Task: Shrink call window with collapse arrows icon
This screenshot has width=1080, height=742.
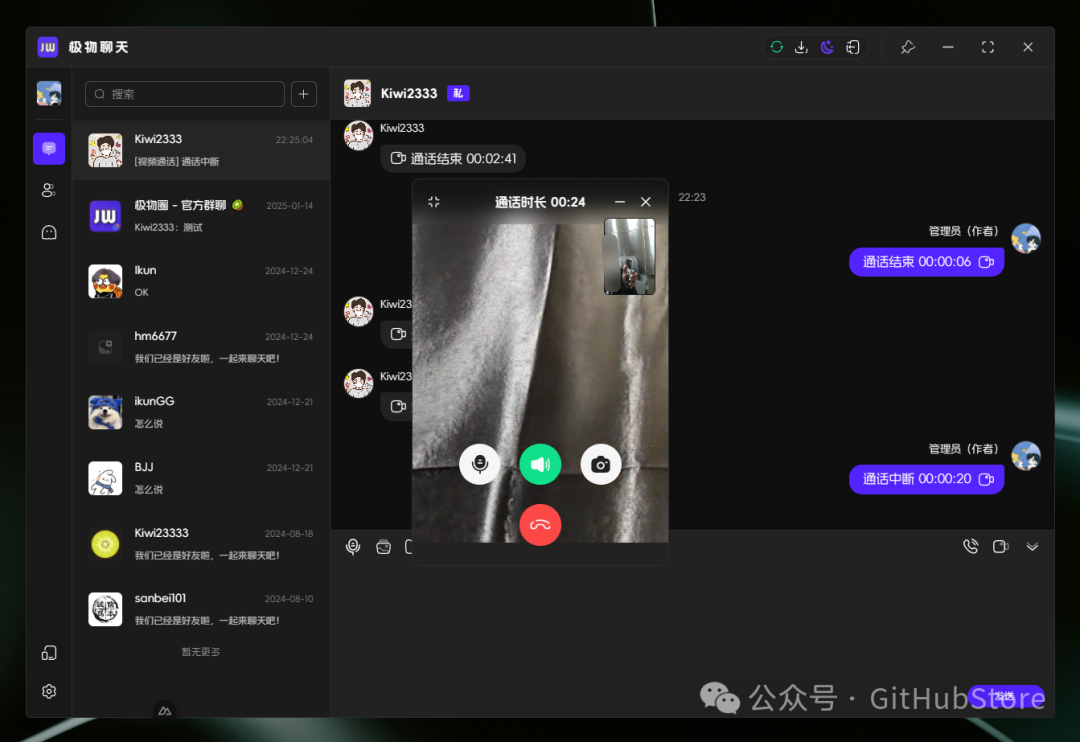Action: pos(433,202)
